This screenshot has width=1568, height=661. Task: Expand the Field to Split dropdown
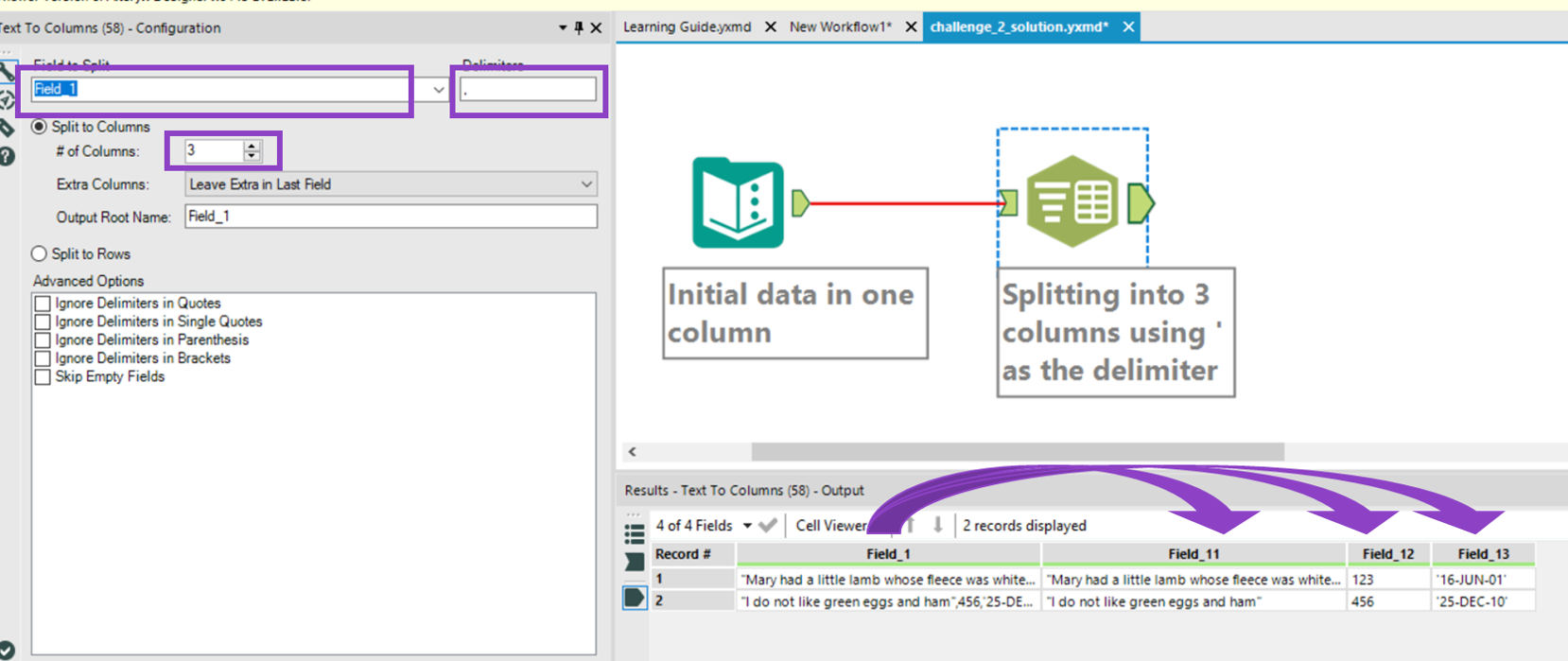pyautogui.click(x=438, y=90)
